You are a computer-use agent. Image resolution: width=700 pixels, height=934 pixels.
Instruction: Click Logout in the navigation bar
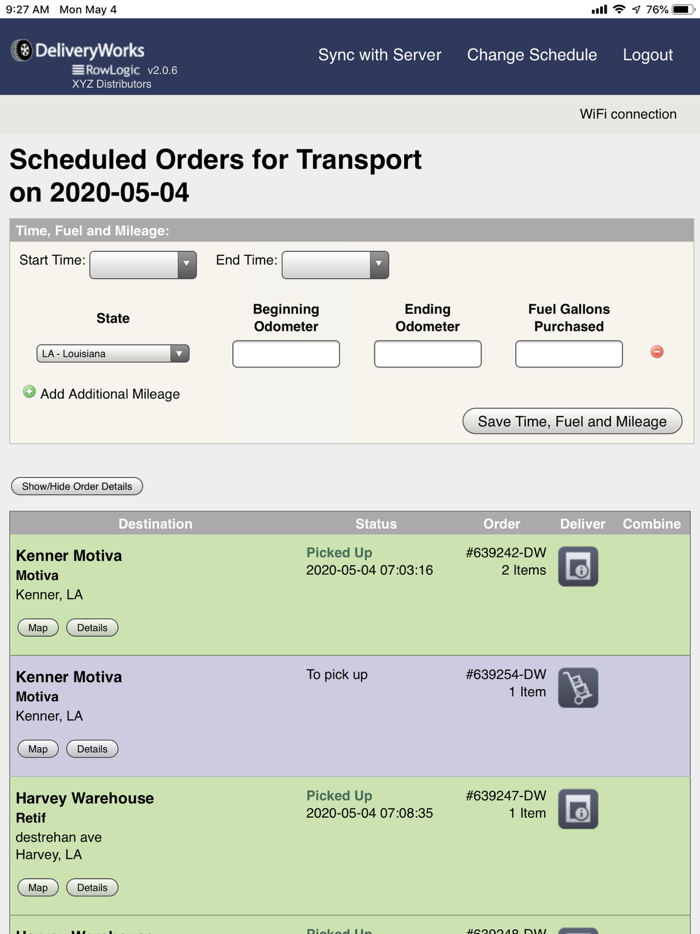647,55
